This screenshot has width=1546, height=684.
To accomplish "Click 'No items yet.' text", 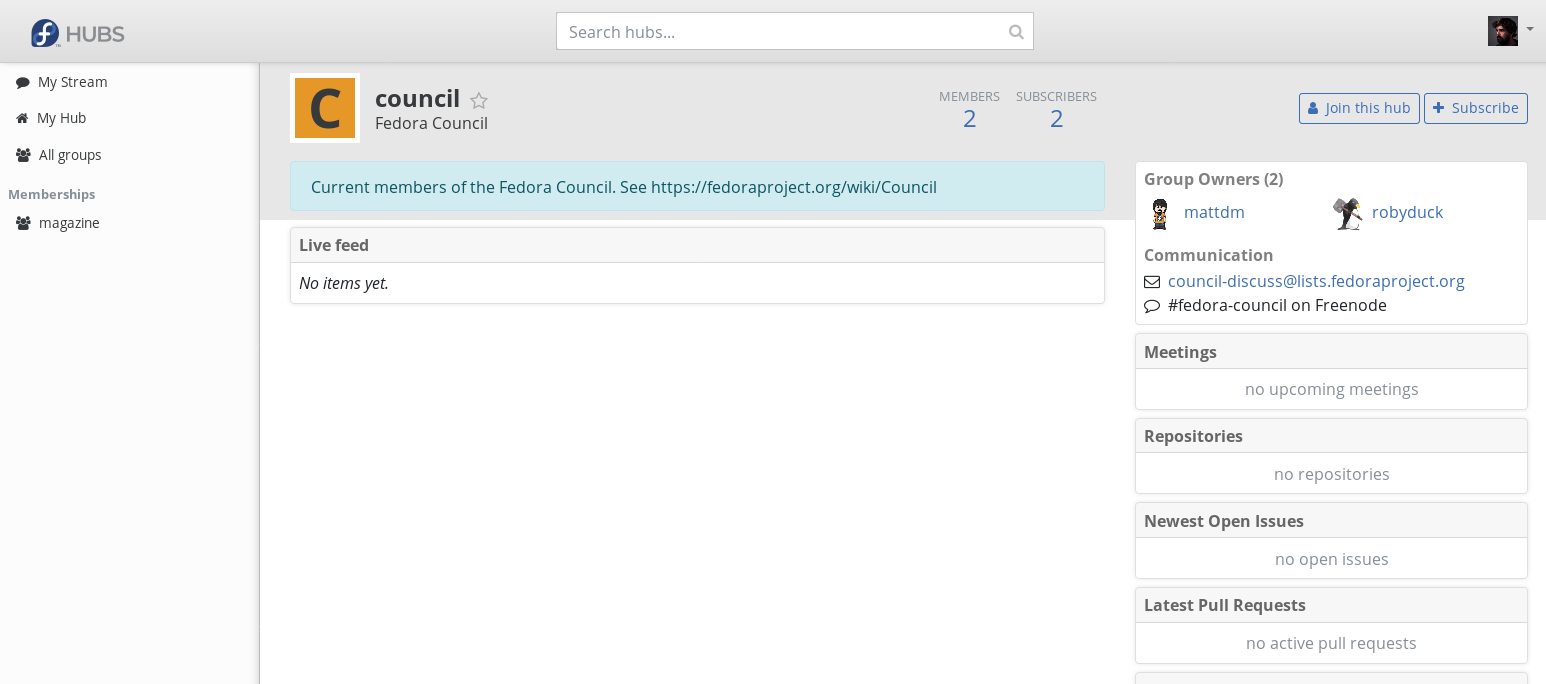I will (344, 283).
